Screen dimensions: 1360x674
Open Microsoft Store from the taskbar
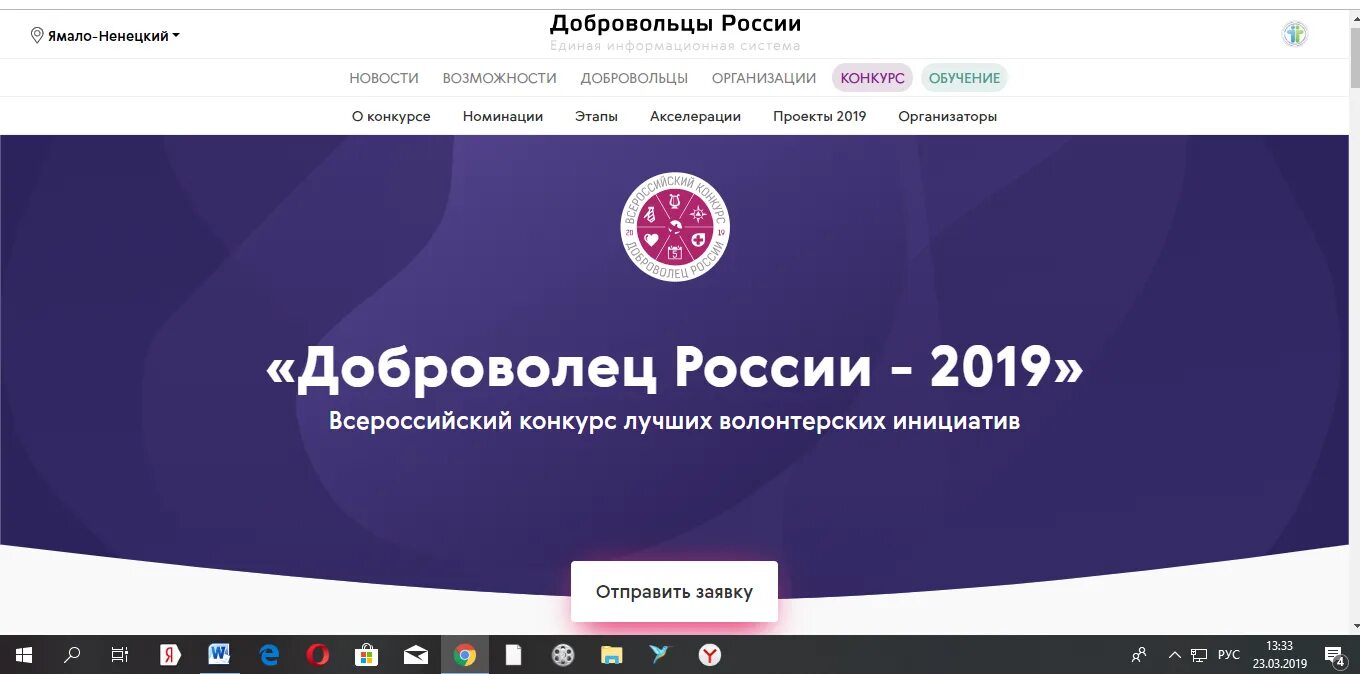point(367,655)
